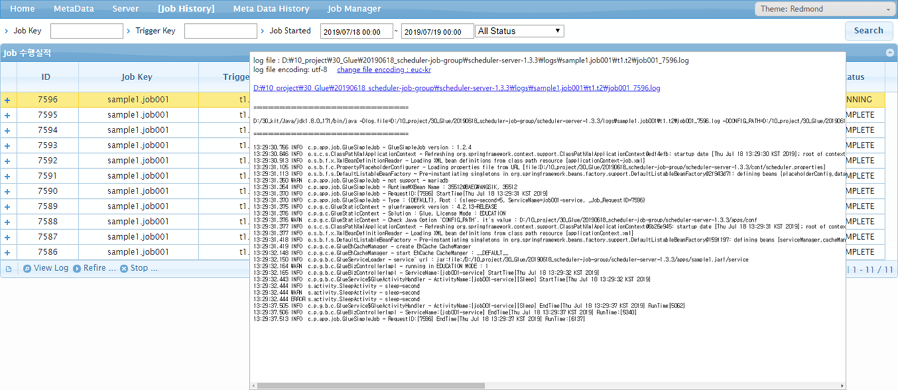Expand plus icon for job 7586
The image size is (898, 390).
(7, 252)
